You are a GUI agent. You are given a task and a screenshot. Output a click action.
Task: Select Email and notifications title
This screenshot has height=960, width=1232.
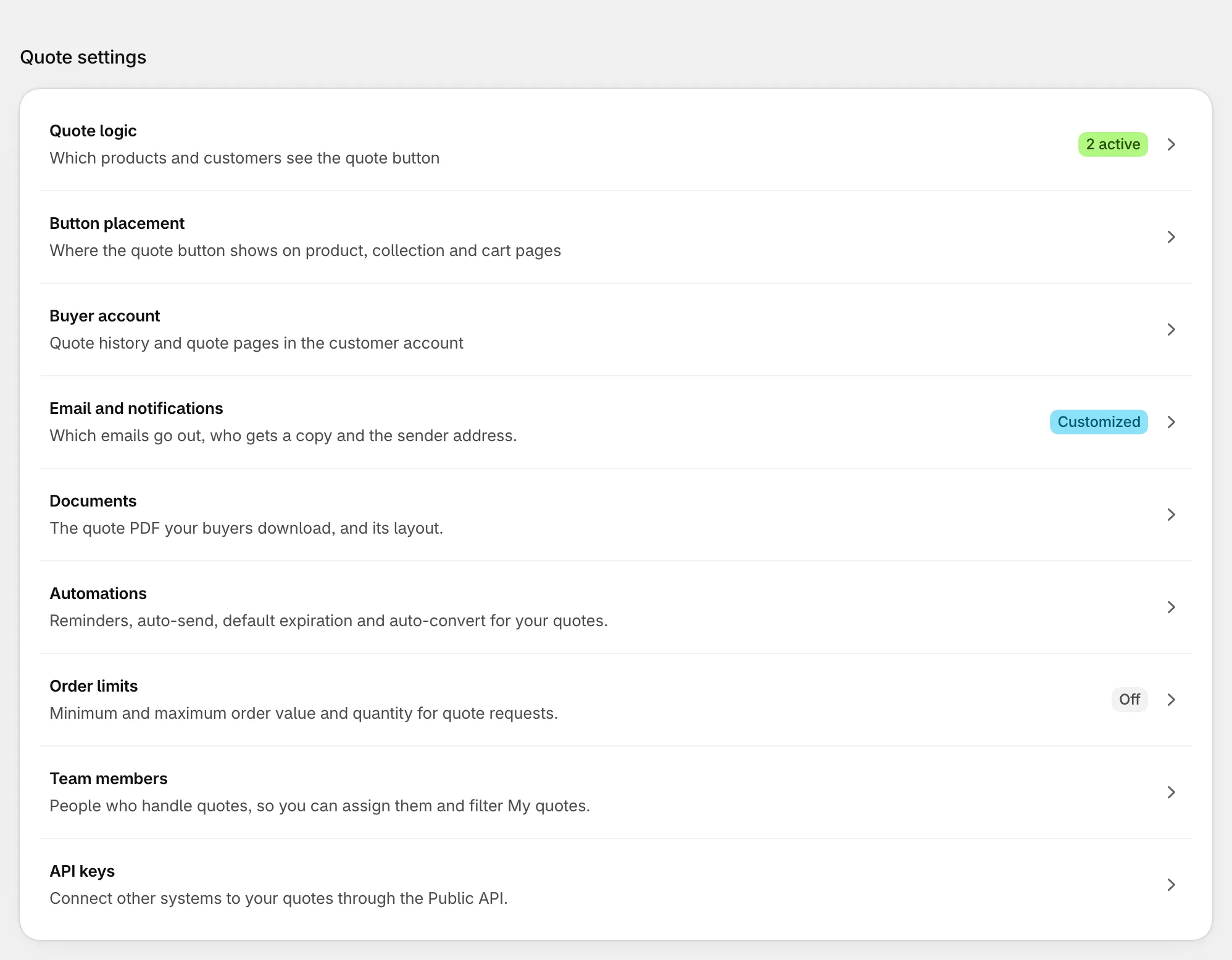(136, 408)
